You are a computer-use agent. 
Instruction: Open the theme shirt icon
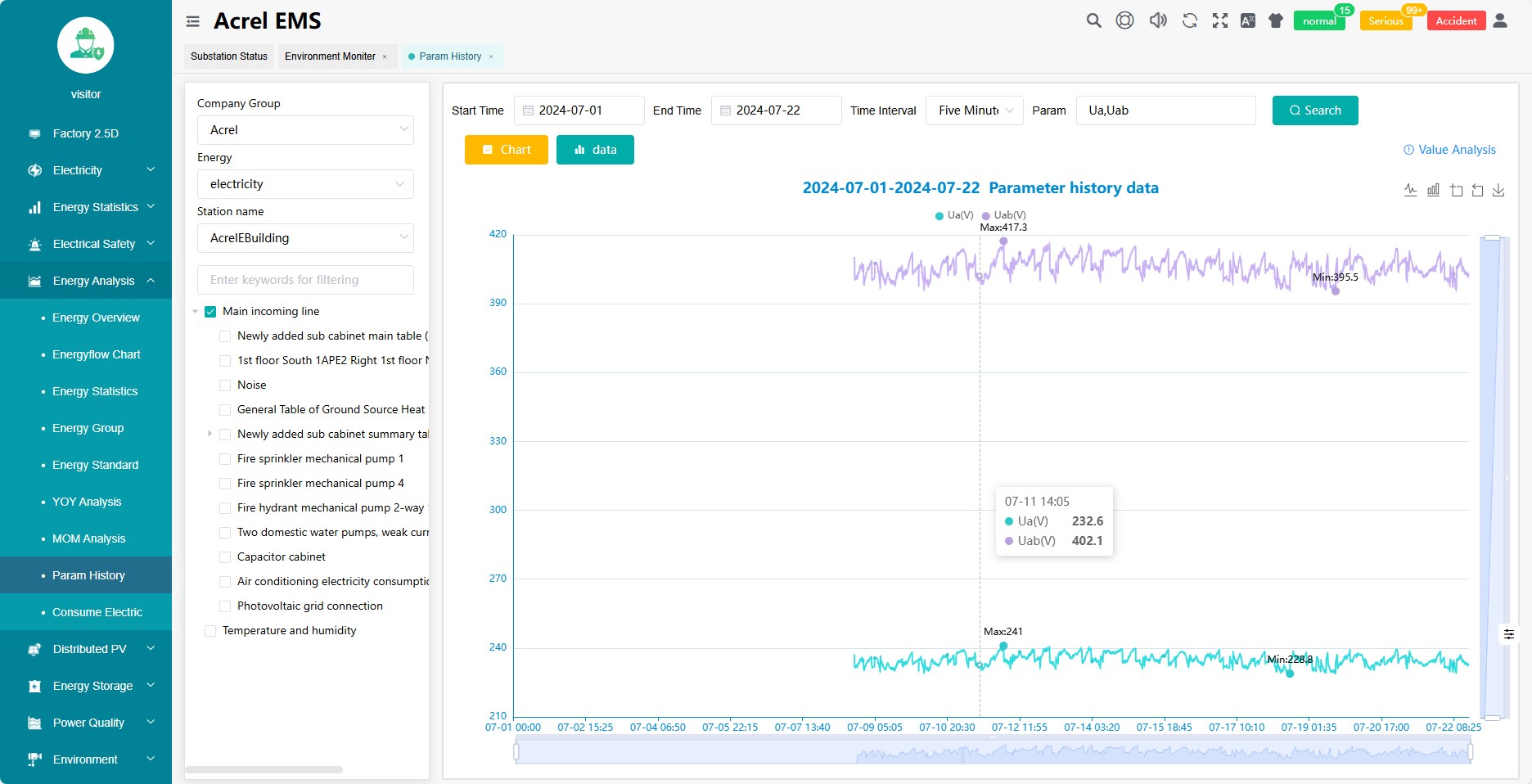(x=1276, y=21)
